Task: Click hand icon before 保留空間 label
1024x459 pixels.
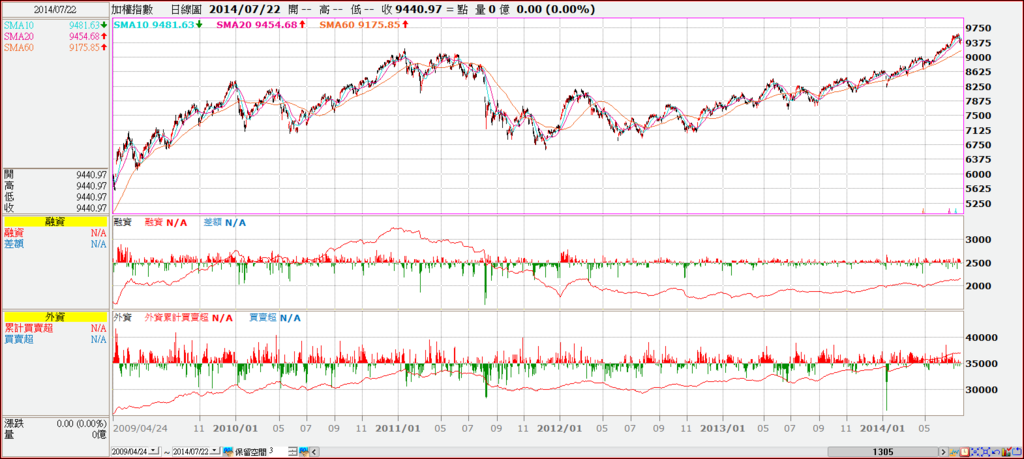Action: click(x=229, y=452)
